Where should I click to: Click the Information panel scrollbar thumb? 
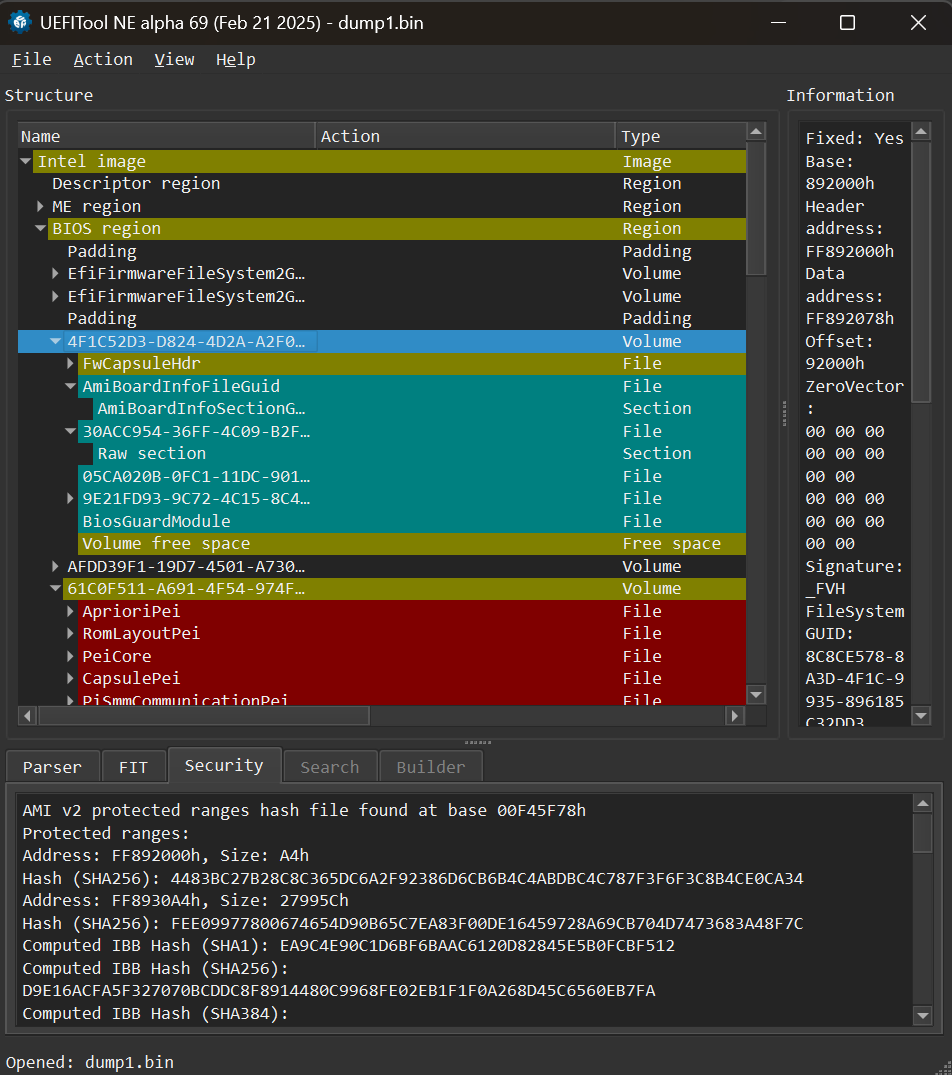tap(921, 272)
